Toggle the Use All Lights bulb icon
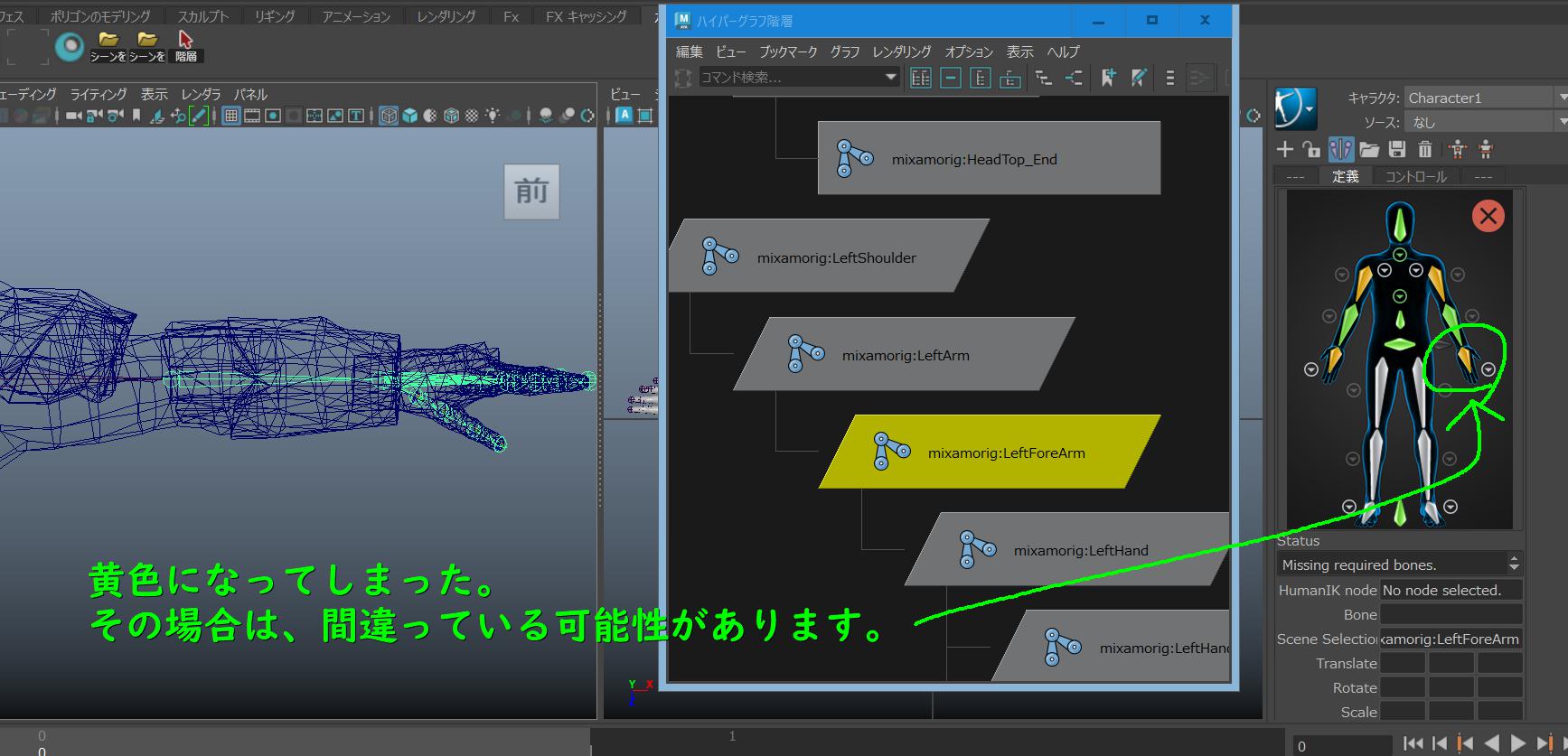Screen dimensions: 1568x756 (493, 116)
